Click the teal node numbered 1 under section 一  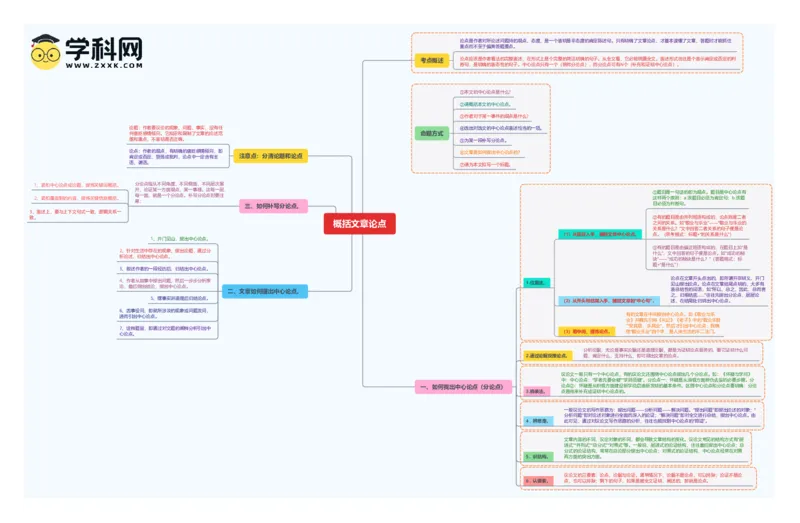click(x=536, y=283)
